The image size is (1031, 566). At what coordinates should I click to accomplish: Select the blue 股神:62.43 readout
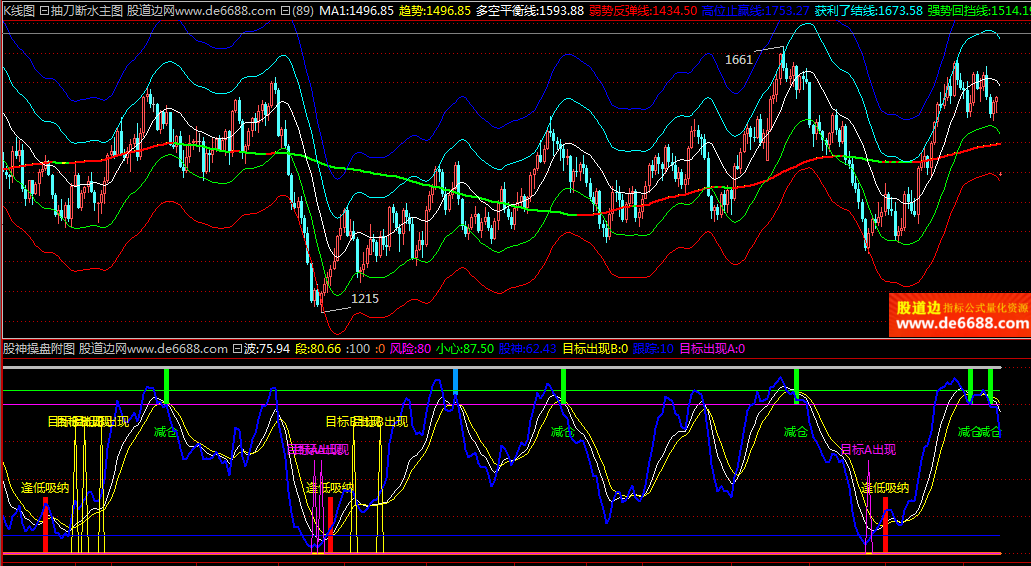tap(527, 348)
